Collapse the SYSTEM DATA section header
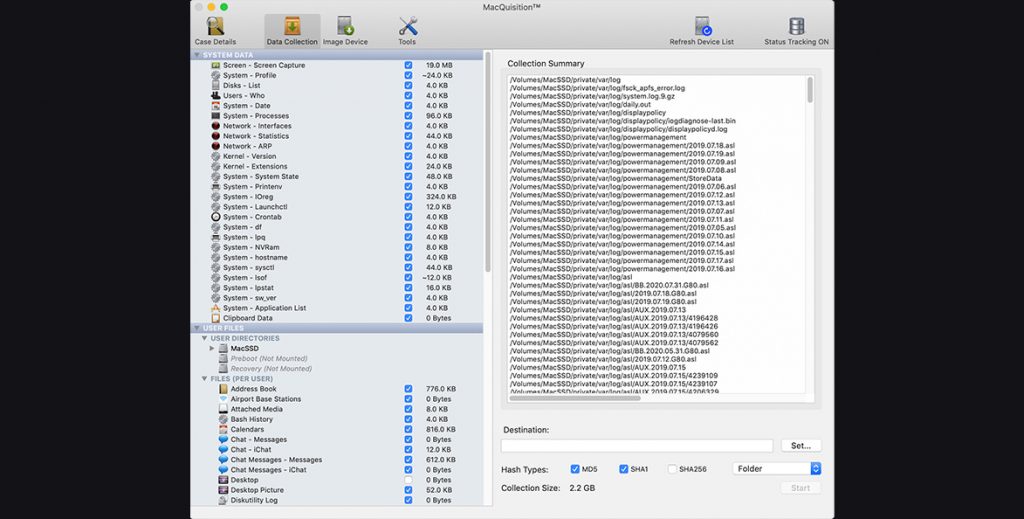The height and width of the screenshot is (519, 1024). 197,55
